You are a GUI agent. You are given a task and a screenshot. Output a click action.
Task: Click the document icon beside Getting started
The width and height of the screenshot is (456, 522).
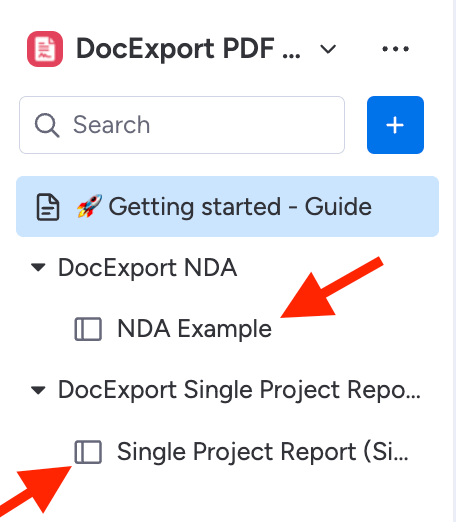tap(48, 207)
